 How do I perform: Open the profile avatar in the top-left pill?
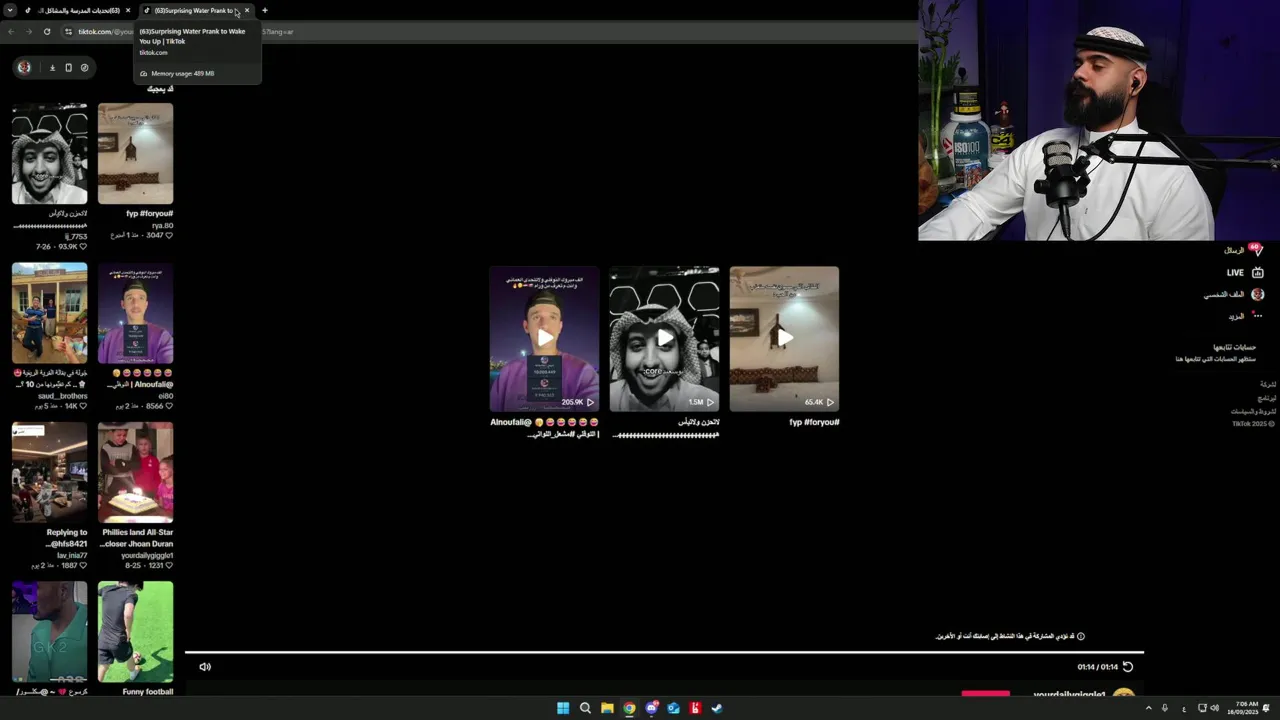point(25,67)
